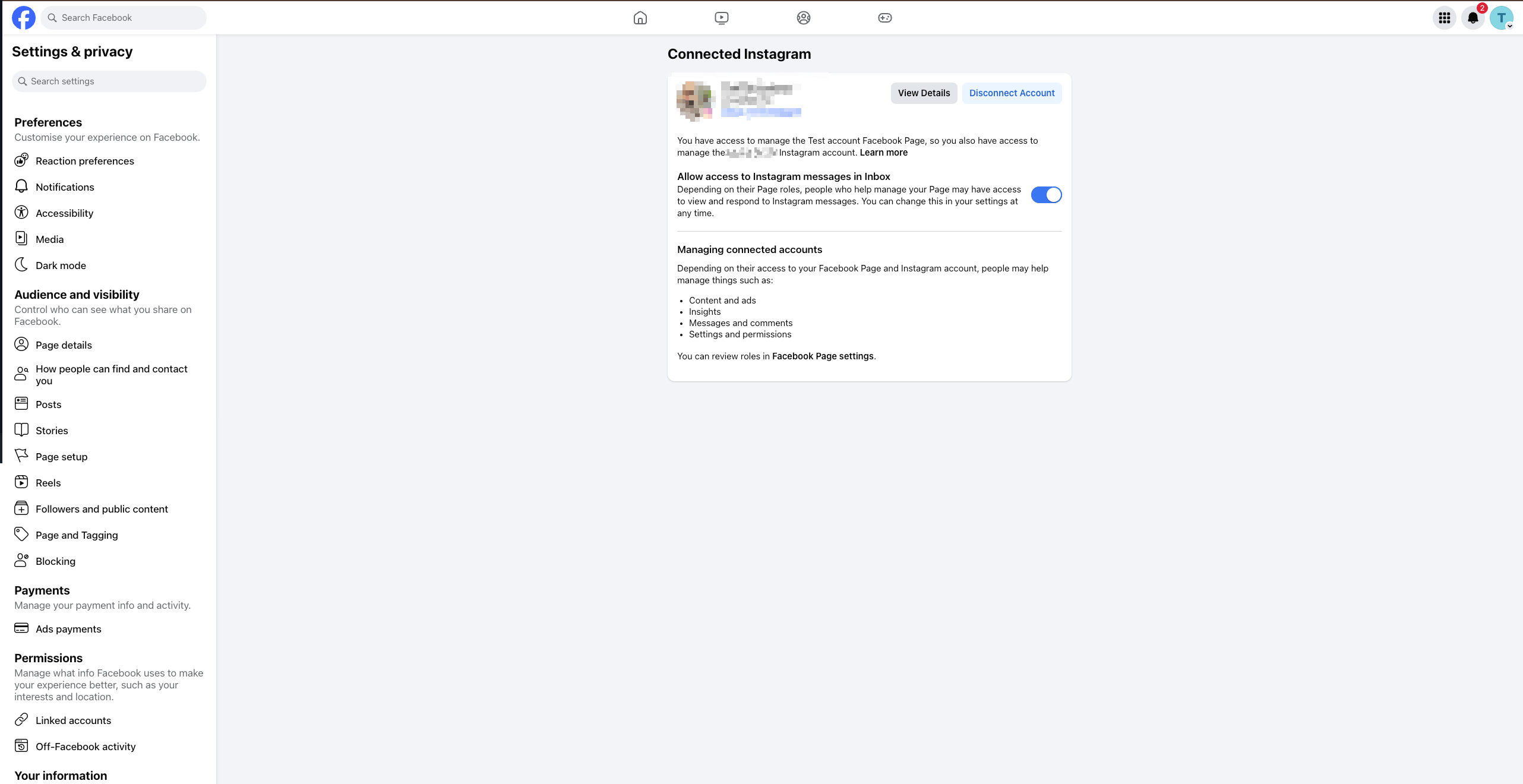Click the Accessibility sidebar icon
This screenshot has width=1523, height=784.
coord(21,213)
